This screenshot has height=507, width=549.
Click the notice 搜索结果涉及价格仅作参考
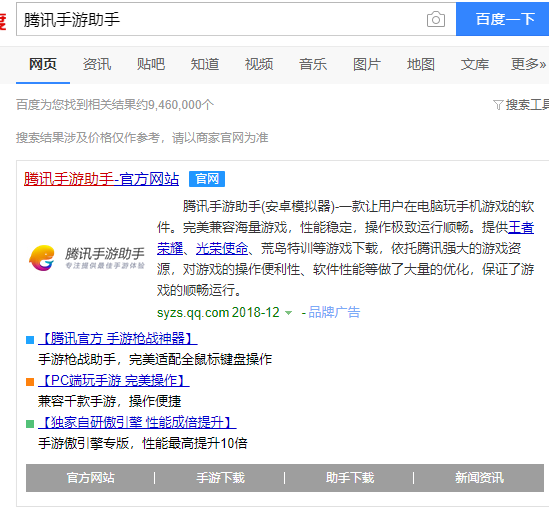142,138
